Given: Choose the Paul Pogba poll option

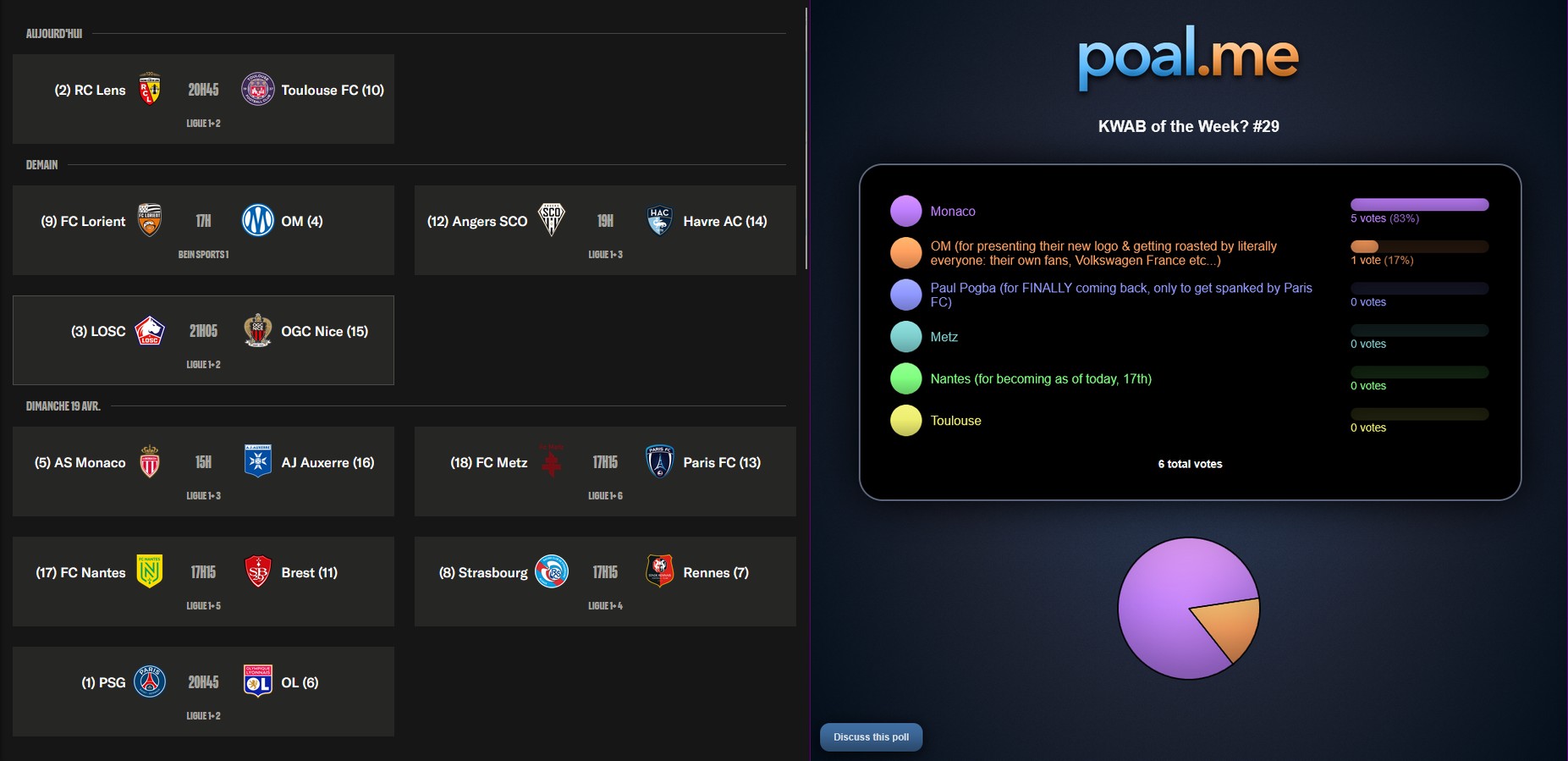Looking at the screenshot, I should click(x=1121, y=295).
